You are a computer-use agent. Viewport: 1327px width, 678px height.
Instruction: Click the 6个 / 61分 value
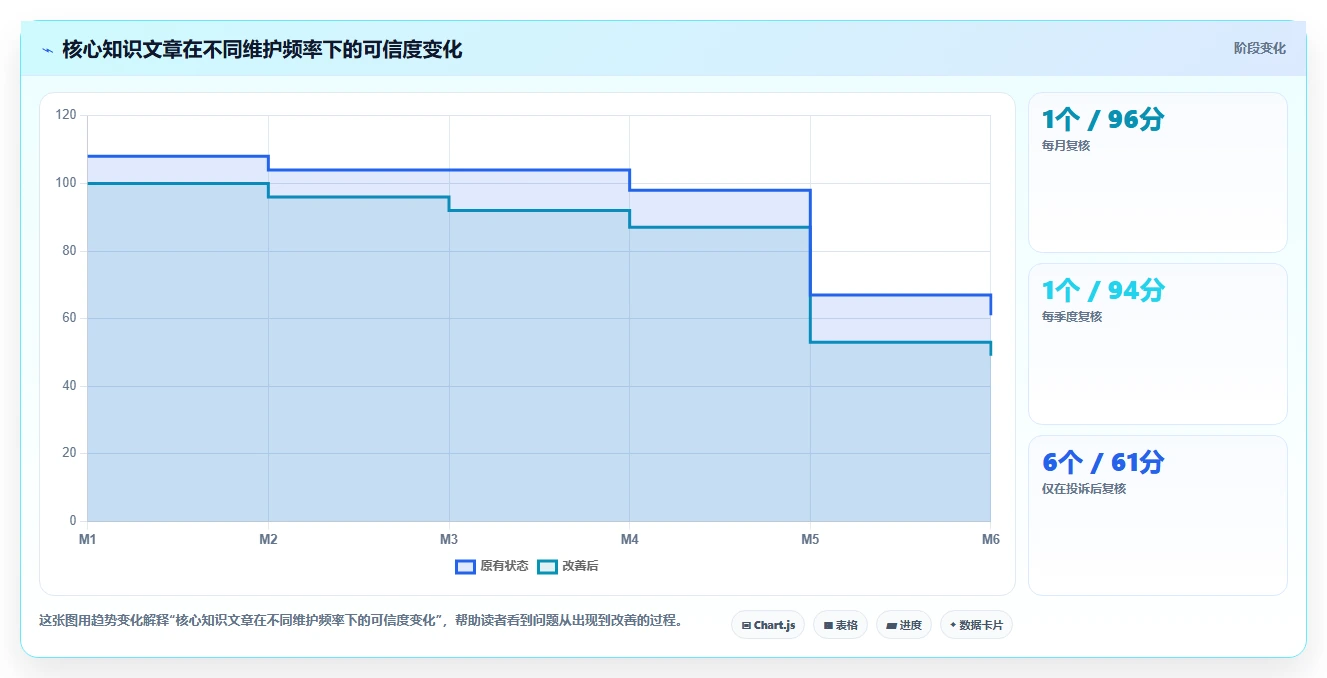coord(1103,463)
